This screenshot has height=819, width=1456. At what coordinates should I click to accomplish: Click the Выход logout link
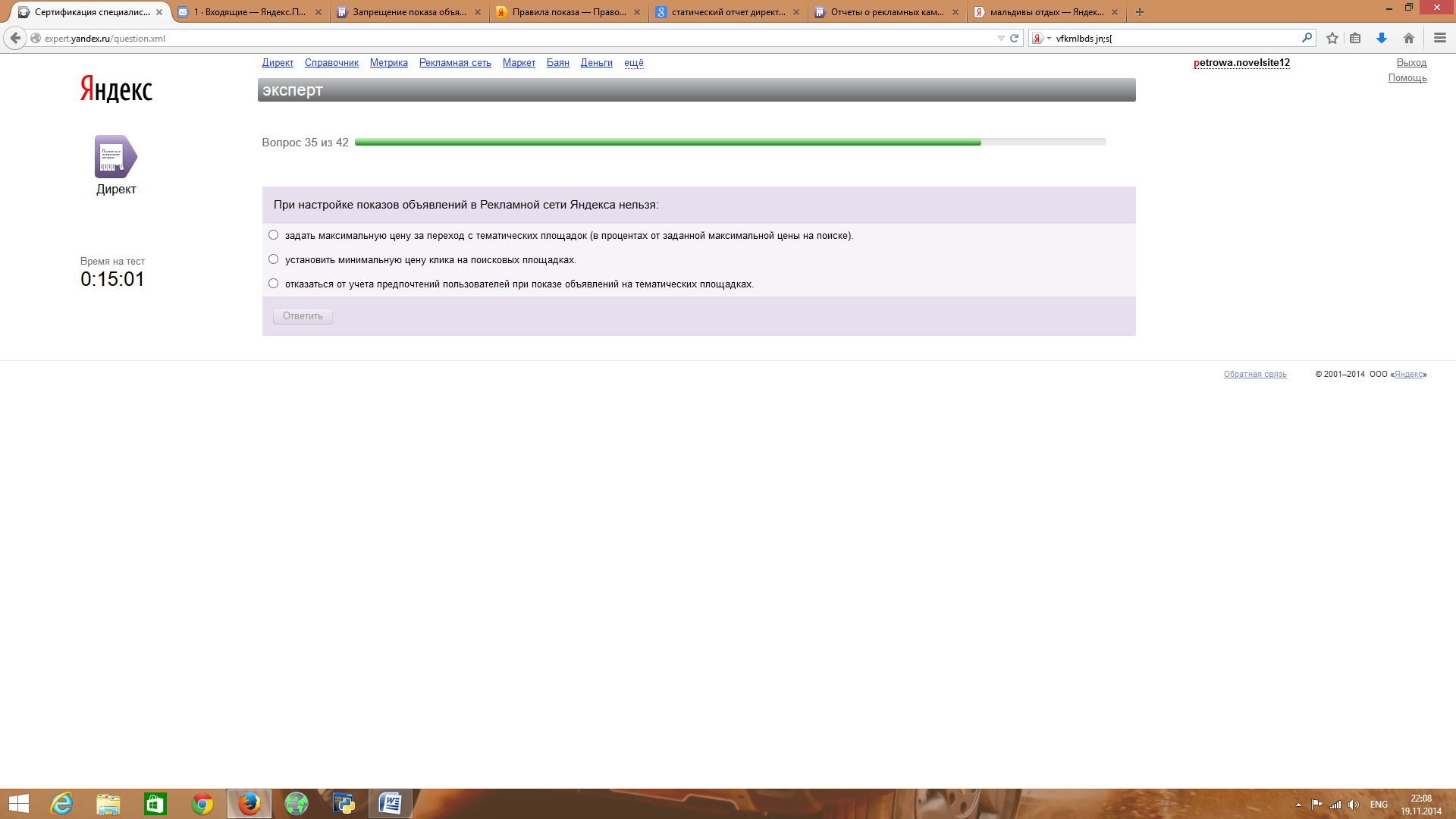tap(1411, 63)
